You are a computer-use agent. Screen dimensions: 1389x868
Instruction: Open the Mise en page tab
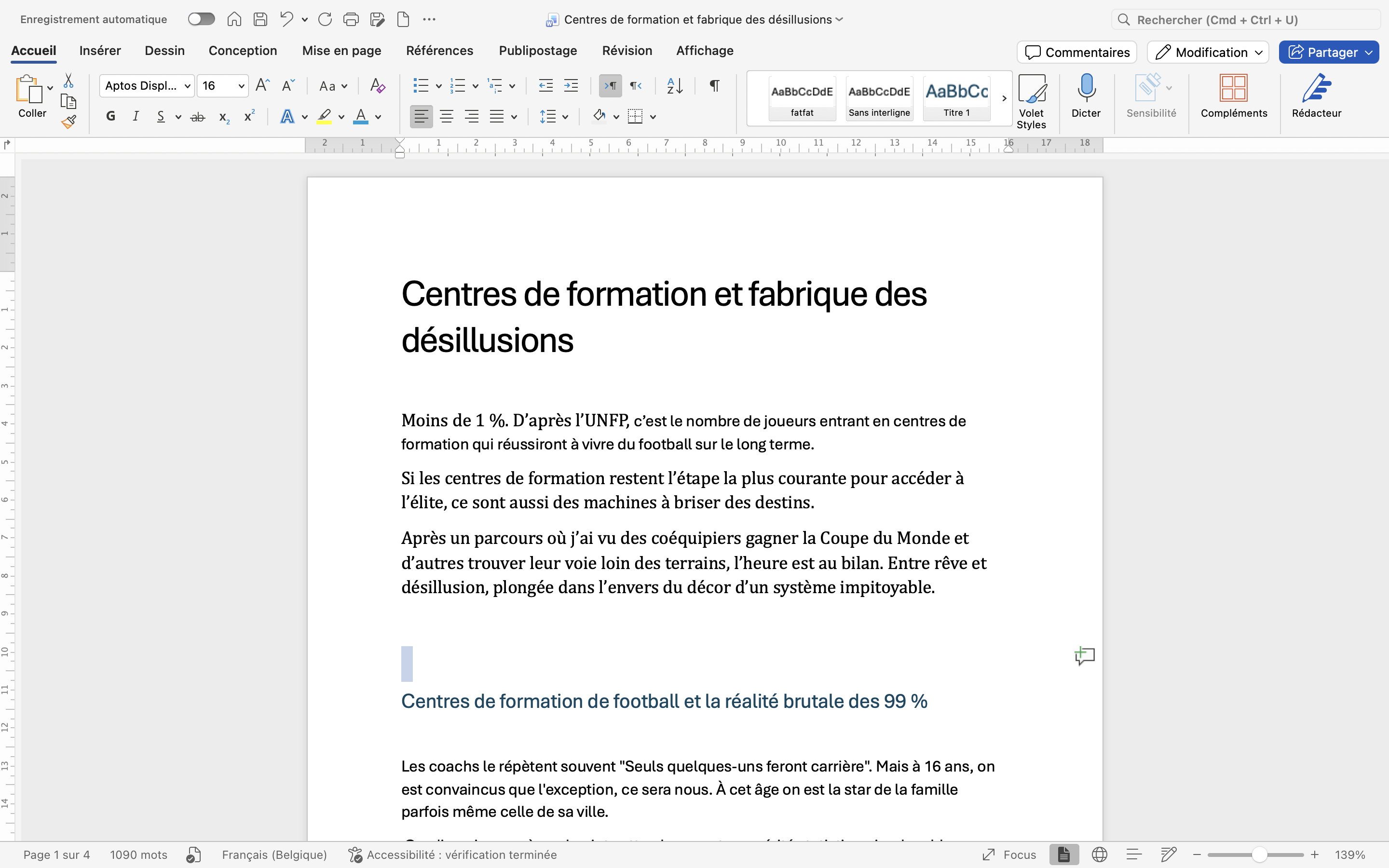tap(341, 51)
